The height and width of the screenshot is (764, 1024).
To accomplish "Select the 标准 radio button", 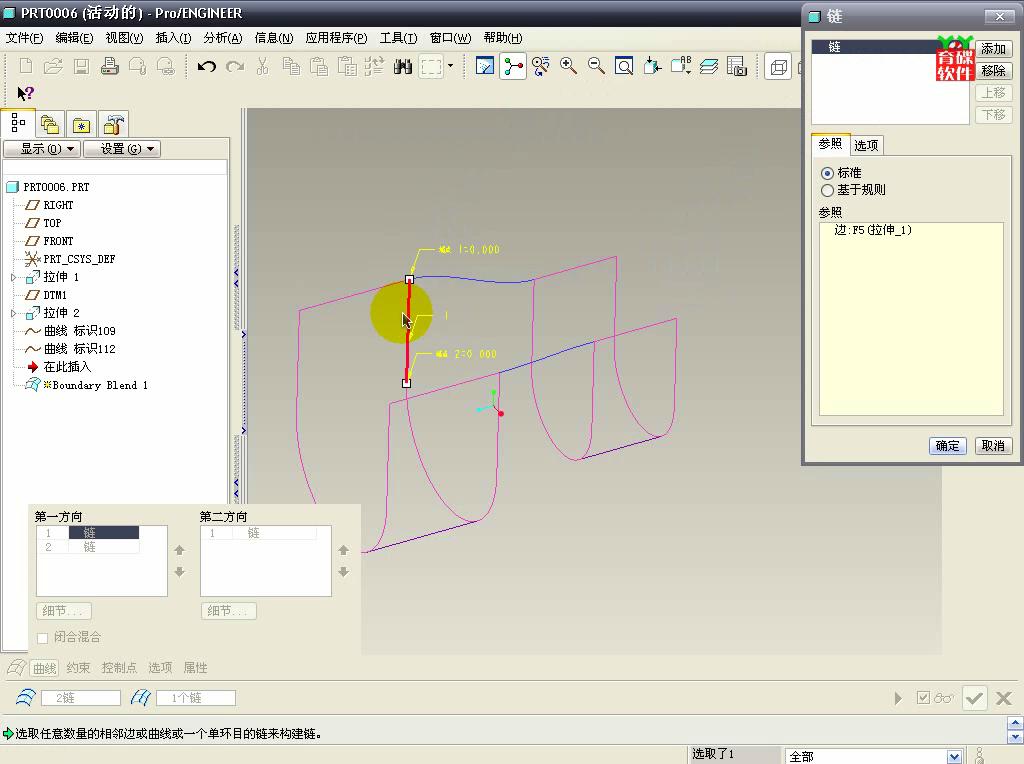I will (x=827, y=173).
